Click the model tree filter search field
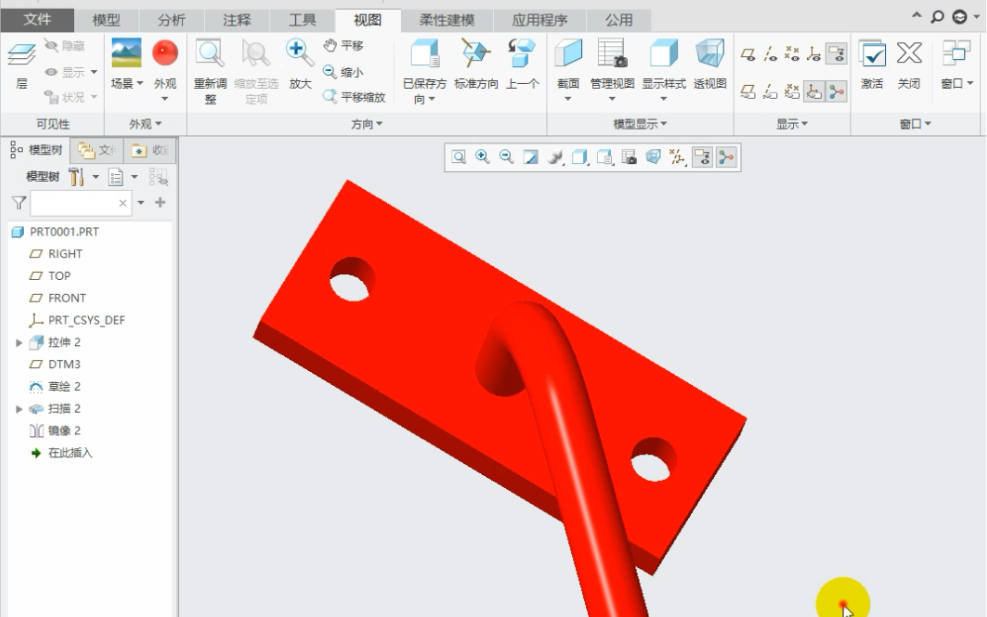The width and height of the screenshot is (987, 617). click(x=75, y=203)
